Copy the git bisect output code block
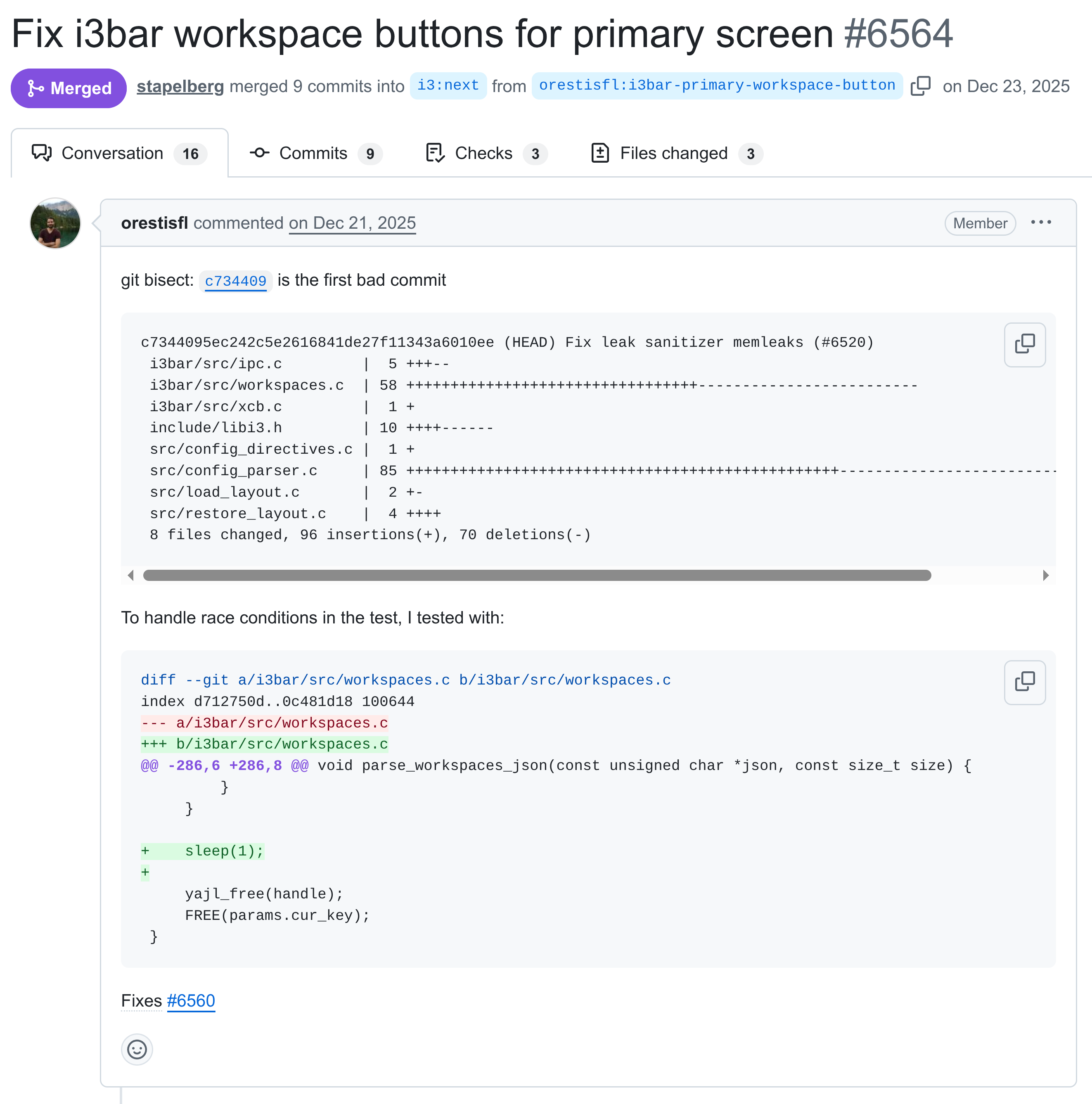 tap(1025, 344)
